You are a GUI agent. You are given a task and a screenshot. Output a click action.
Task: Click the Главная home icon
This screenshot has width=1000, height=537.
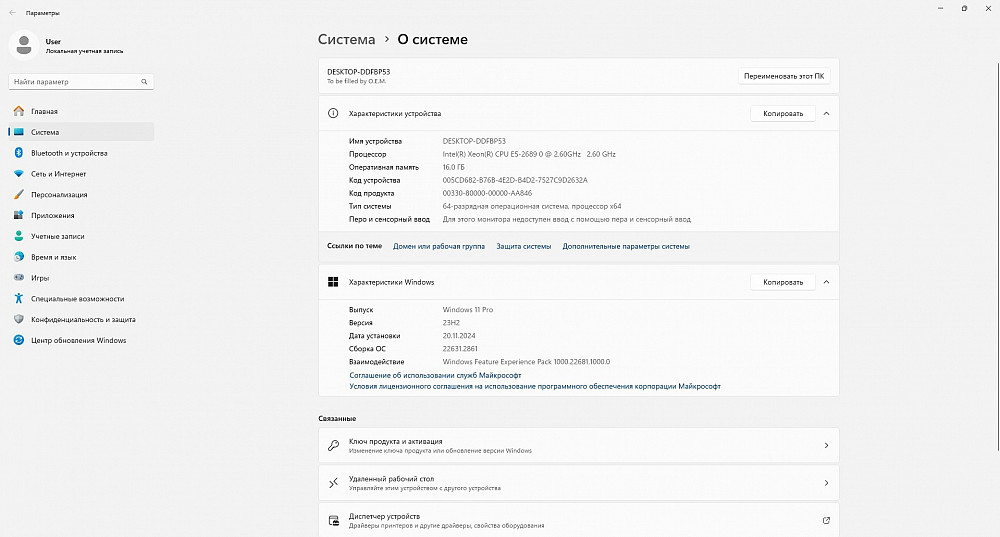[18, 111]
